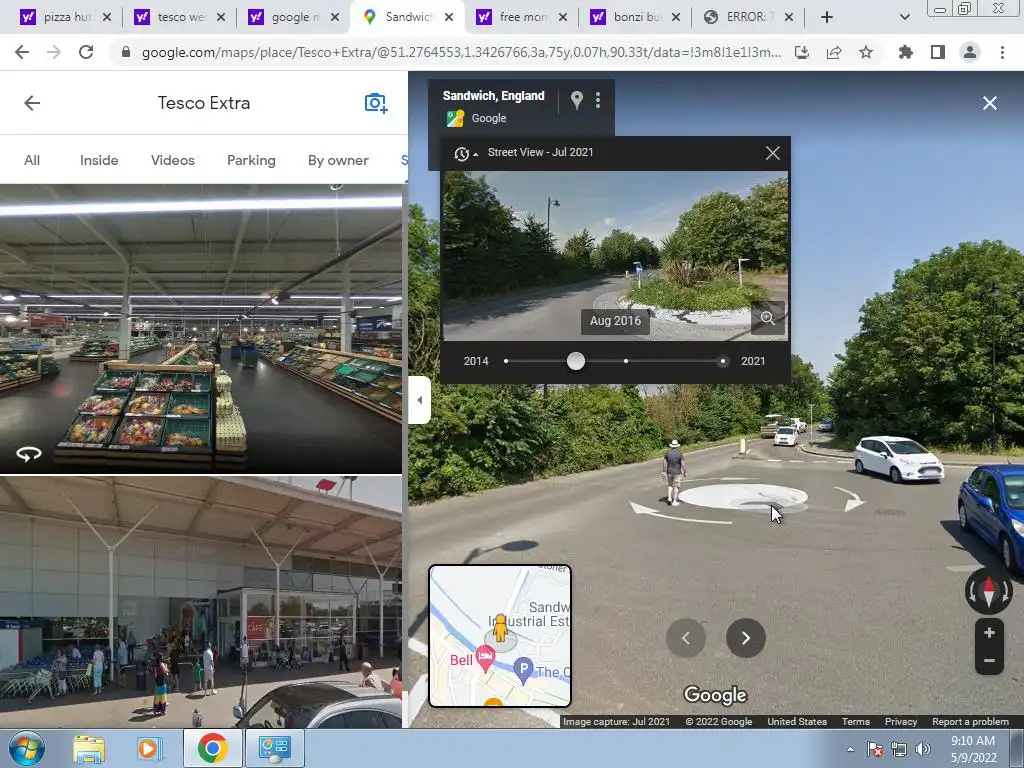Open a new browser tab
This screenshot has width=1024, height=768.
tap(827, 17)
